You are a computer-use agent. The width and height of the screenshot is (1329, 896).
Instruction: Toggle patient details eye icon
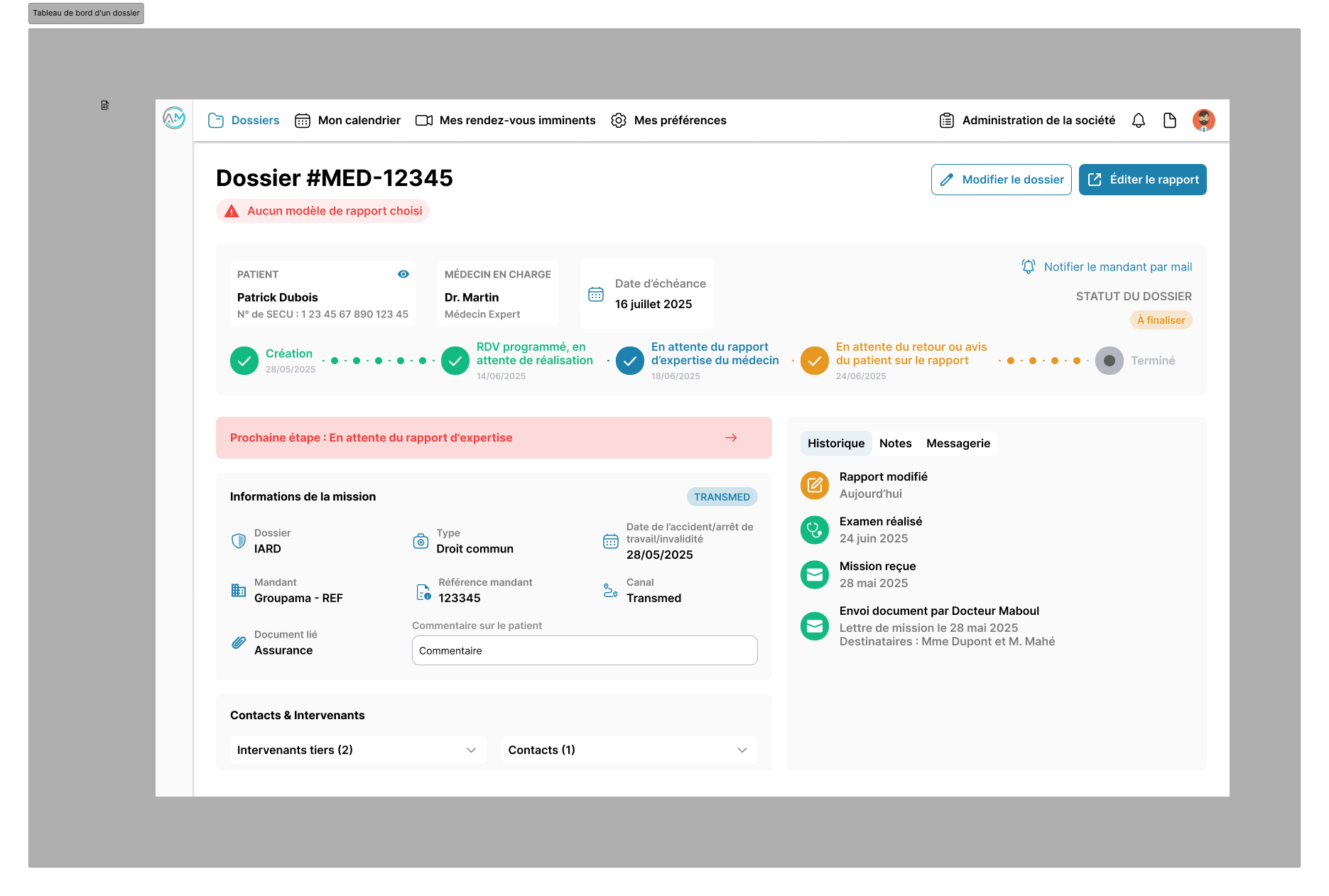coord(403,274)
